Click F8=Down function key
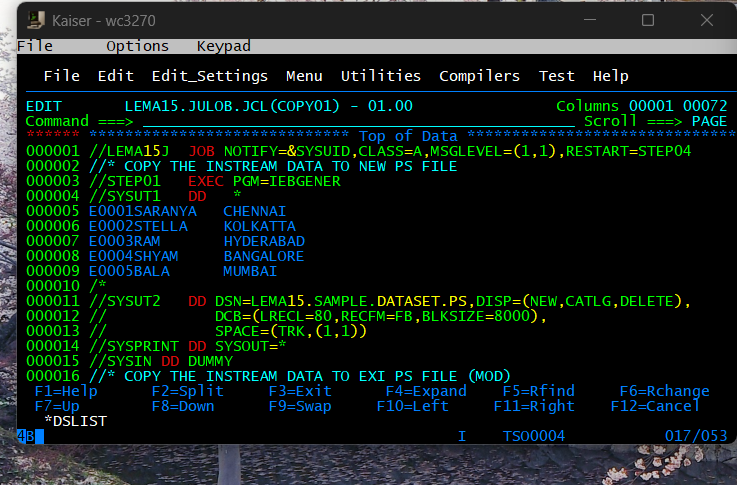Image resolution: width=737 pixels, height=485 pixels. [183, 406]
